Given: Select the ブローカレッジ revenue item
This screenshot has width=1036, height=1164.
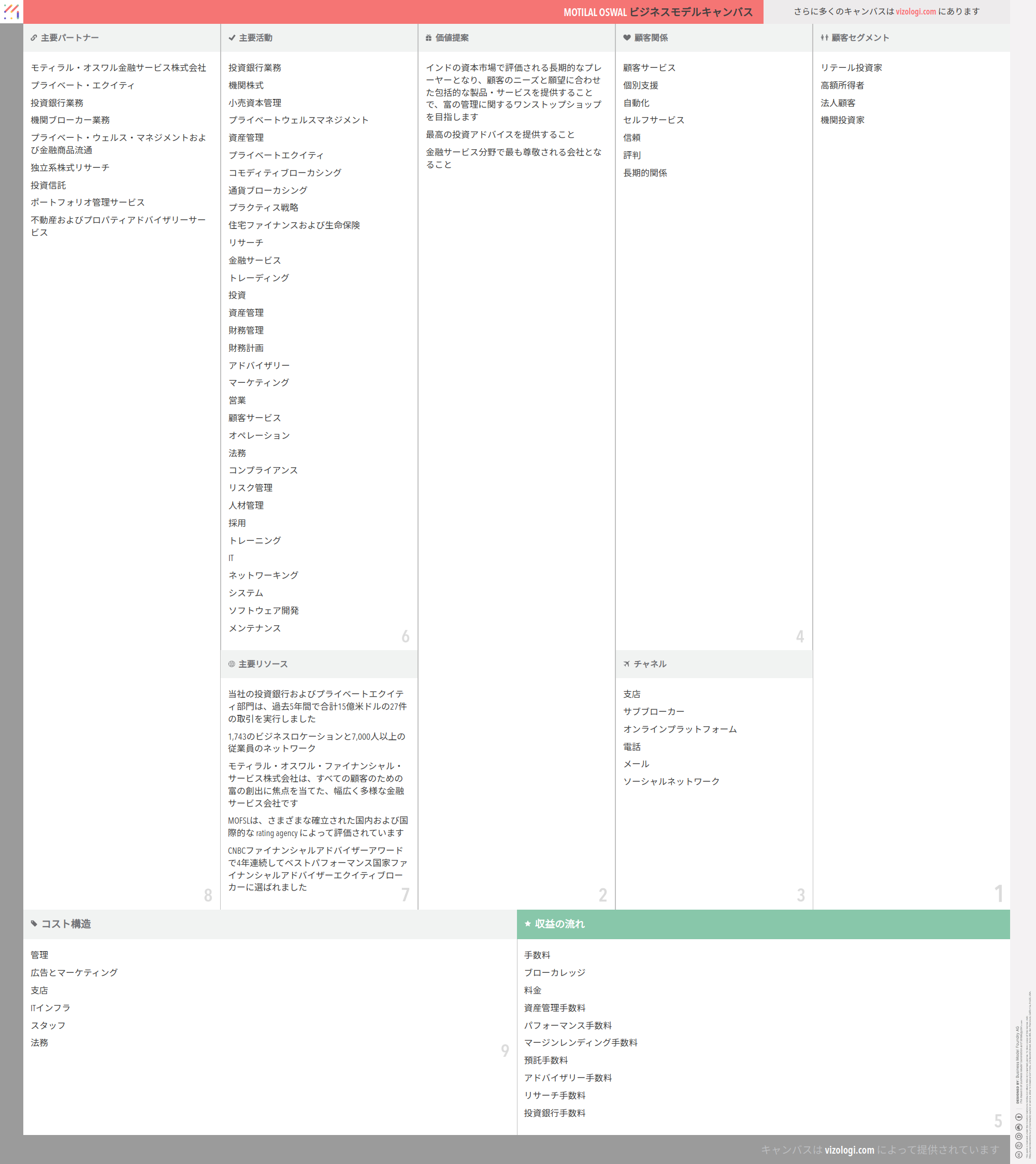Looking at the screenshot, I should 554,973.
